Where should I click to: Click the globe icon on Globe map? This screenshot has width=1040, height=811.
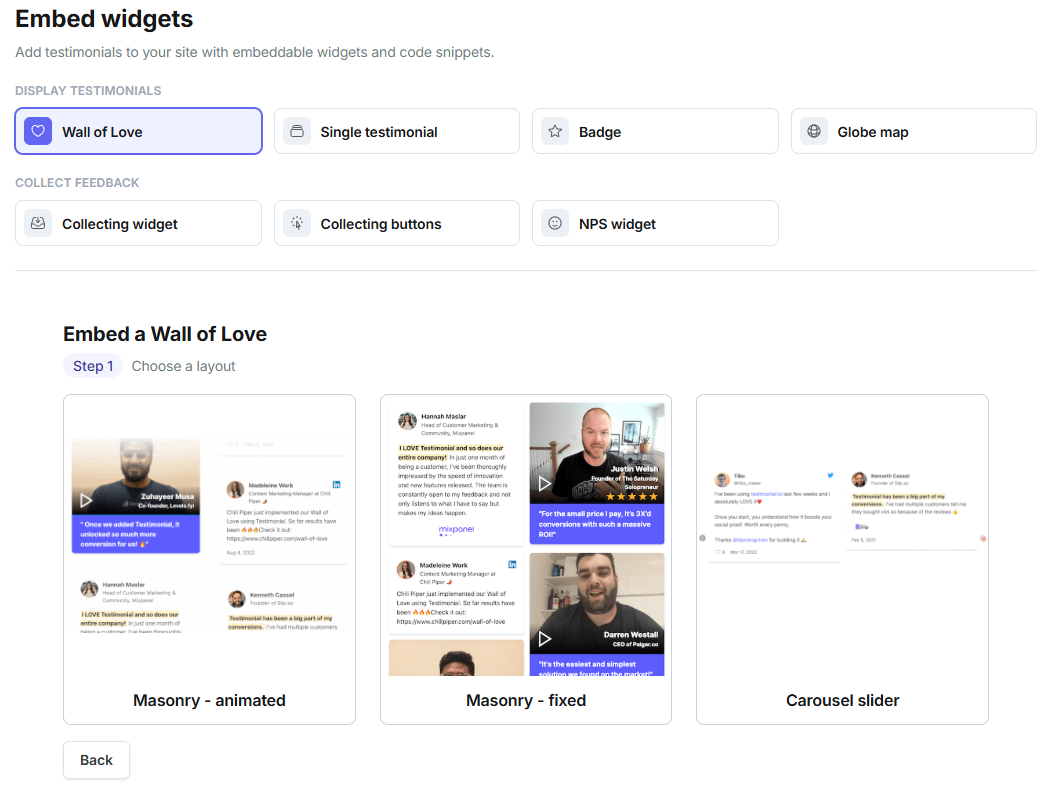[814, 131]
